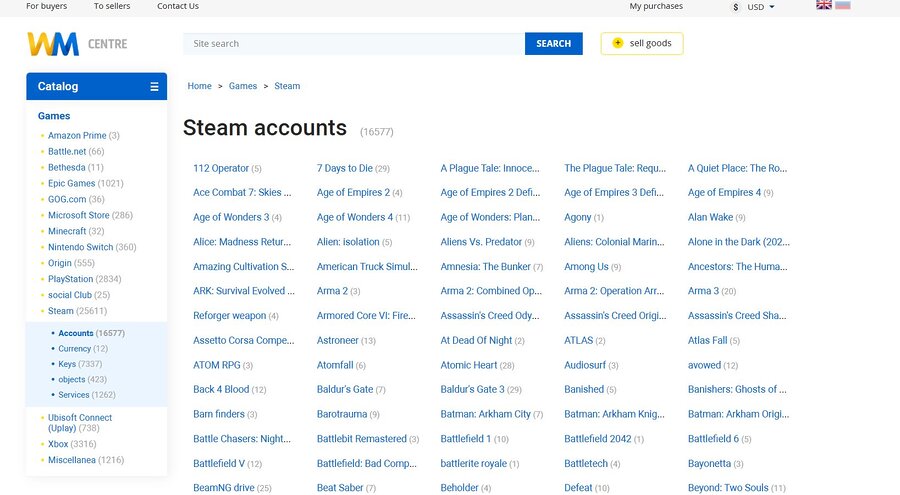
Task: Click the dollar sign currency icon
Action: [736, 7]
